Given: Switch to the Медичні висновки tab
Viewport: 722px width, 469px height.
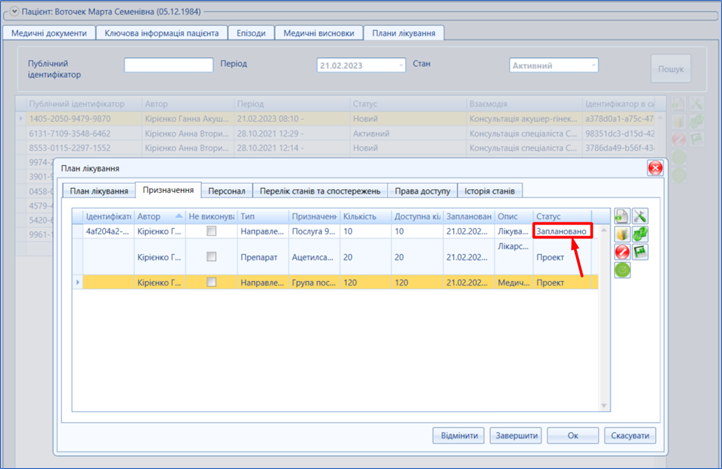Looking at the screenshot, I should click(x=319, y=33).
